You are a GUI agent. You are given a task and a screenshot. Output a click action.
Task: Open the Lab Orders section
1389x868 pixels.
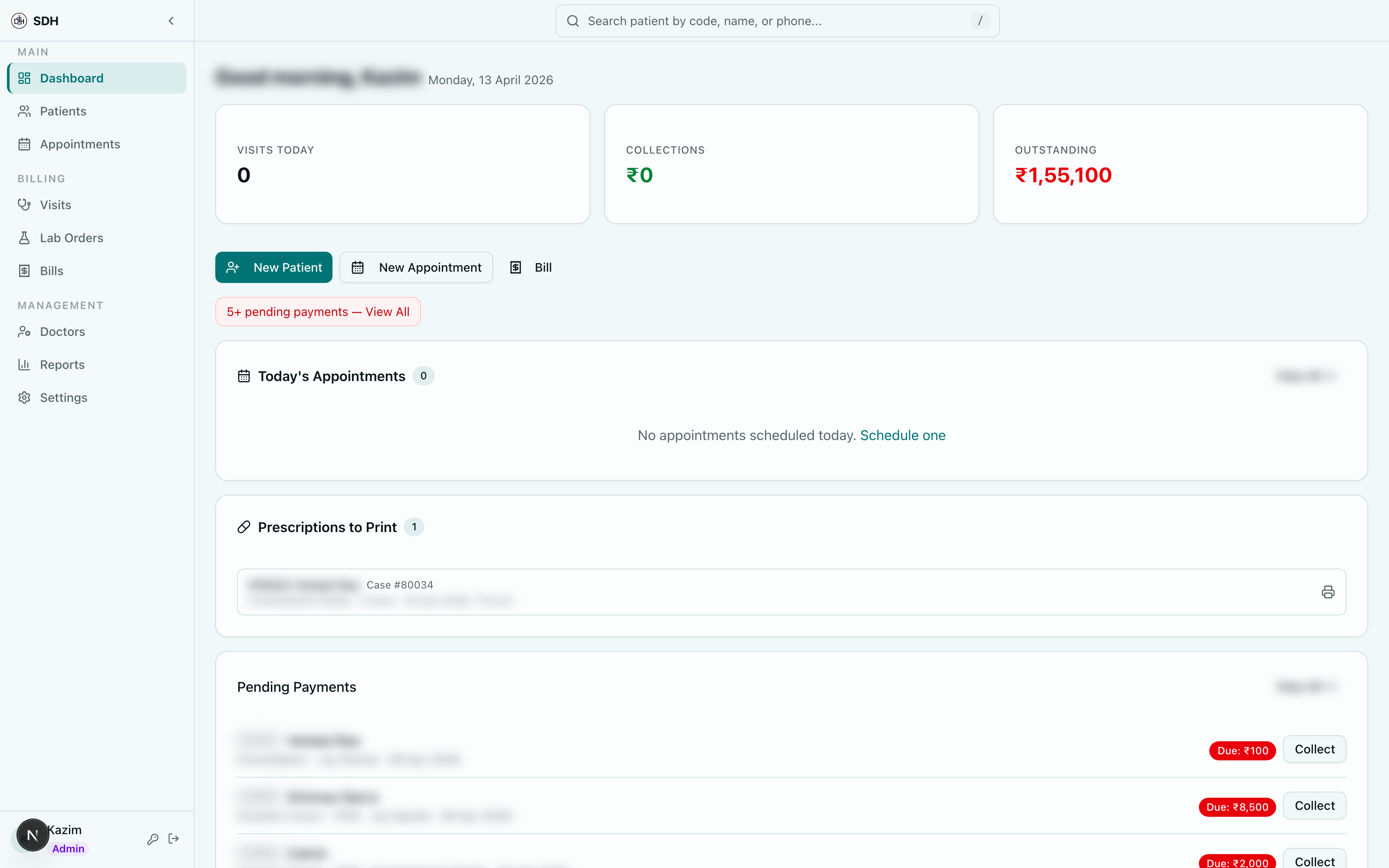(96, 238)
